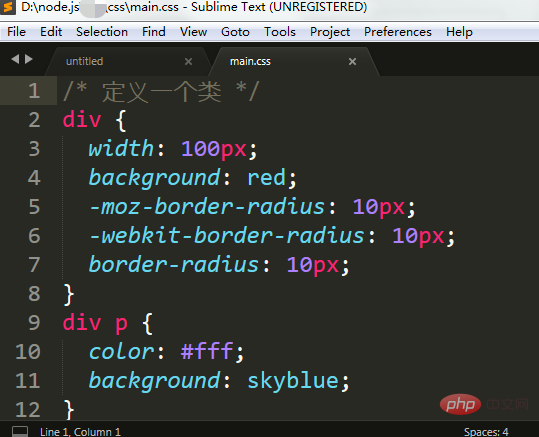Image resolution: width=539 pixels, height=437 pixels.
Task: Click line number 5 in the gutter
Action: click(x=34, y=207)
